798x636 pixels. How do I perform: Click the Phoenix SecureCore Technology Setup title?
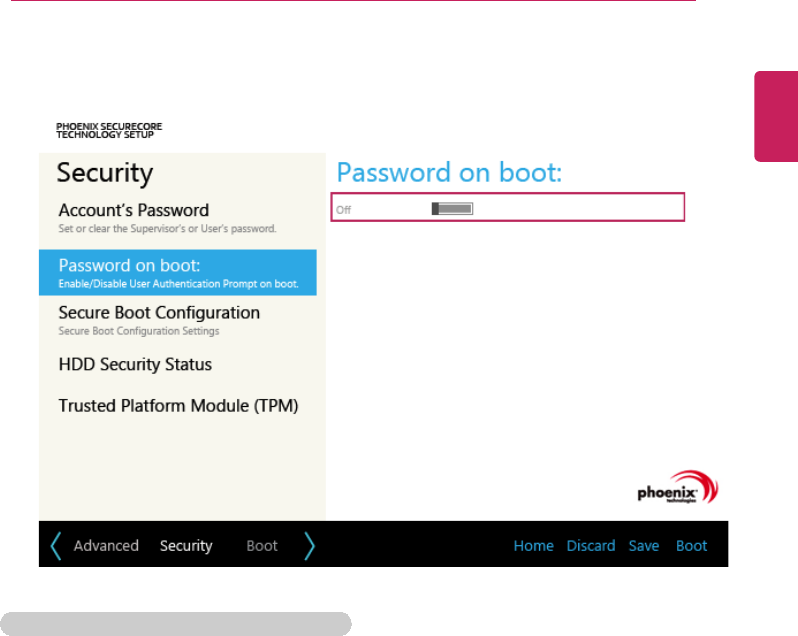click(109, 130)
